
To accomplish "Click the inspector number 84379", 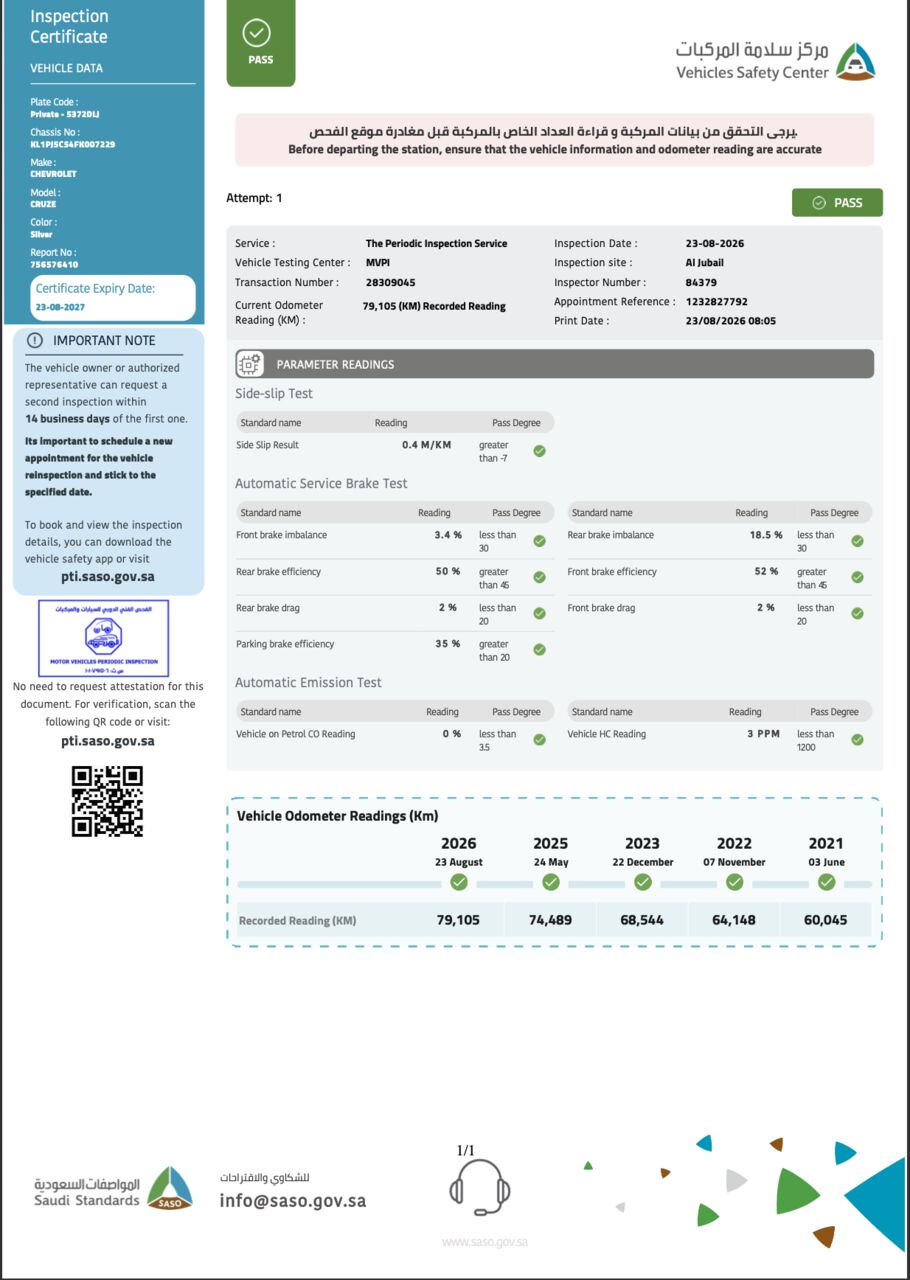I will (x=701, y=282).
